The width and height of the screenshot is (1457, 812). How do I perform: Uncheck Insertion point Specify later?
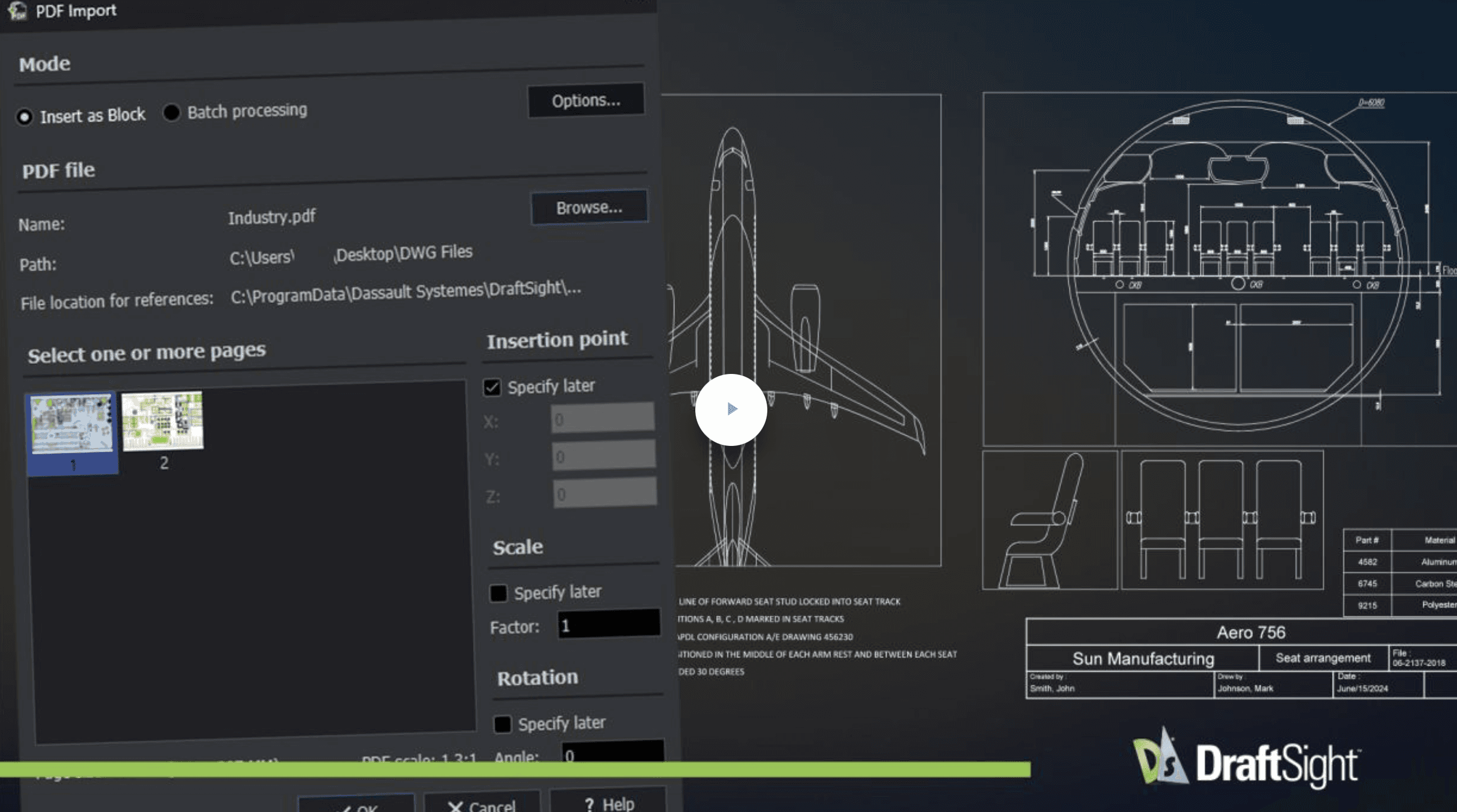coord(492,387)
